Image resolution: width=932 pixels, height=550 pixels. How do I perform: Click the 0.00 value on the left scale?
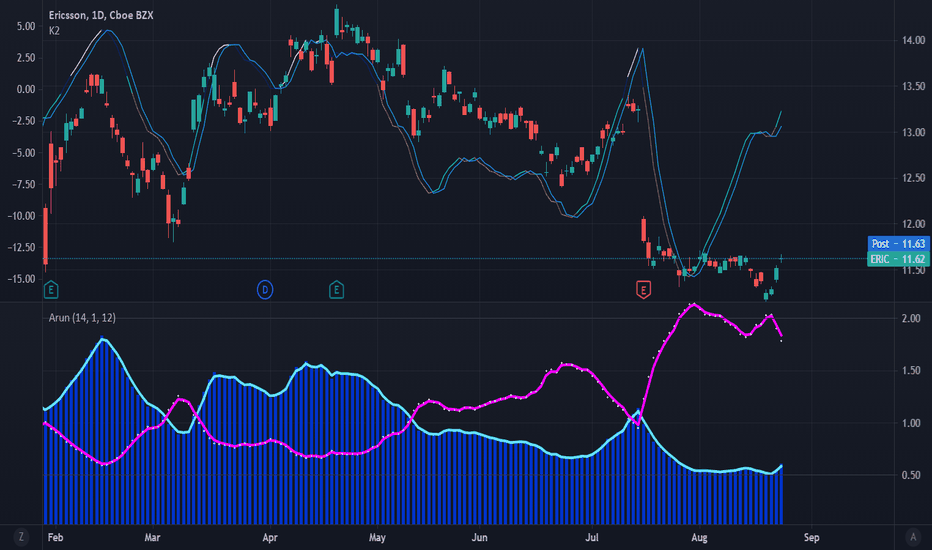pyautogui.click(x=26, y=89)
